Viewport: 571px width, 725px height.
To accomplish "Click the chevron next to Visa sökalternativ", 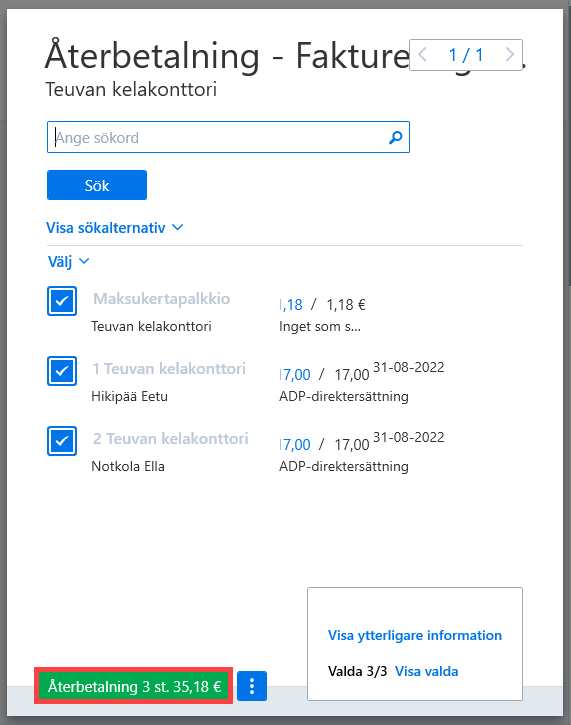I will coord(178,227).
